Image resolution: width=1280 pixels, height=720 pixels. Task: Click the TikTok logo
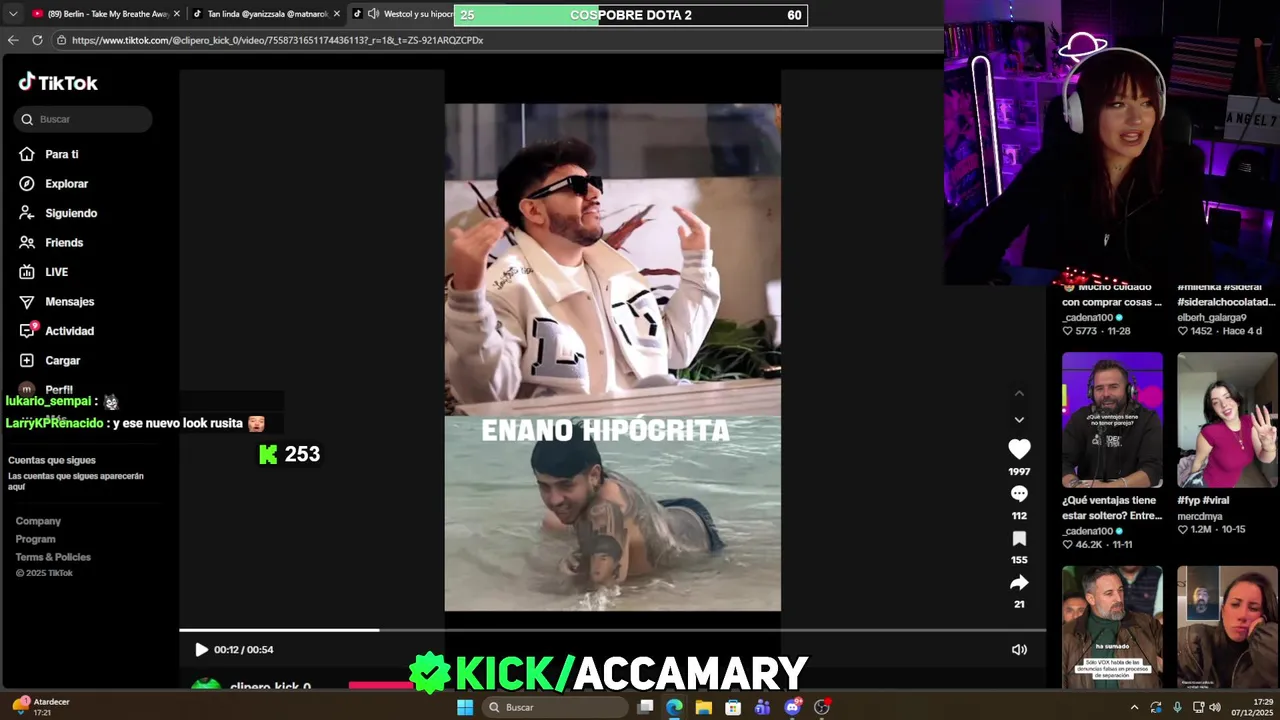58,83
